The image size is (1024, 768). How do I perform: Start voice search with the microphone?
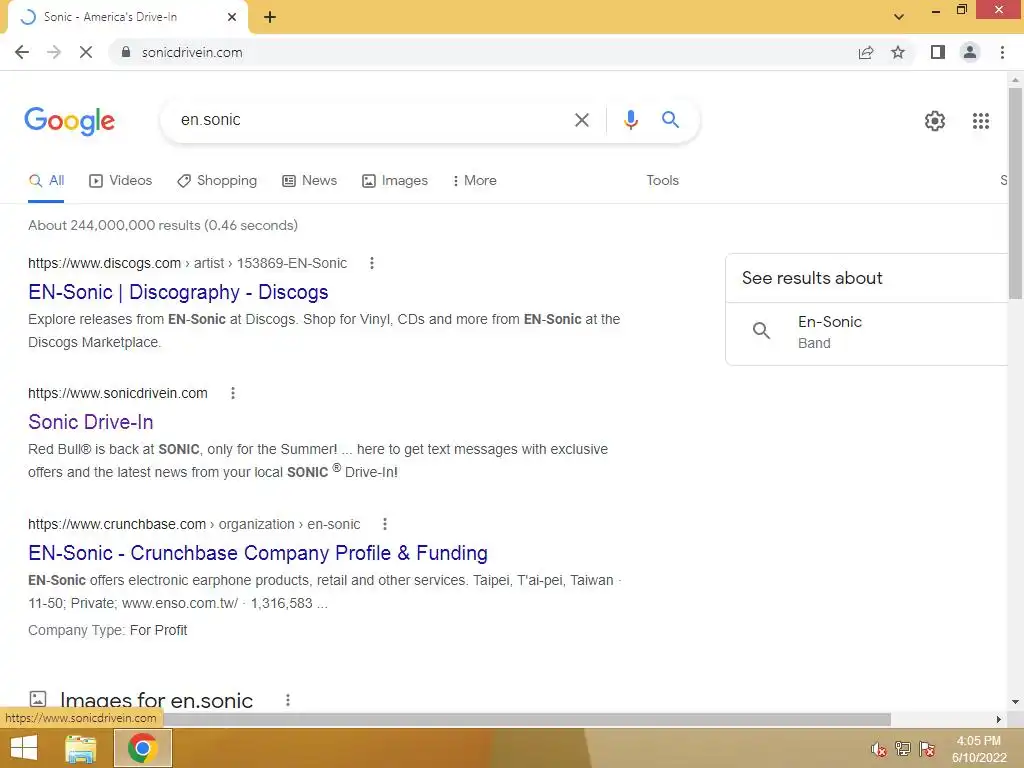click(x=630, y=120)
